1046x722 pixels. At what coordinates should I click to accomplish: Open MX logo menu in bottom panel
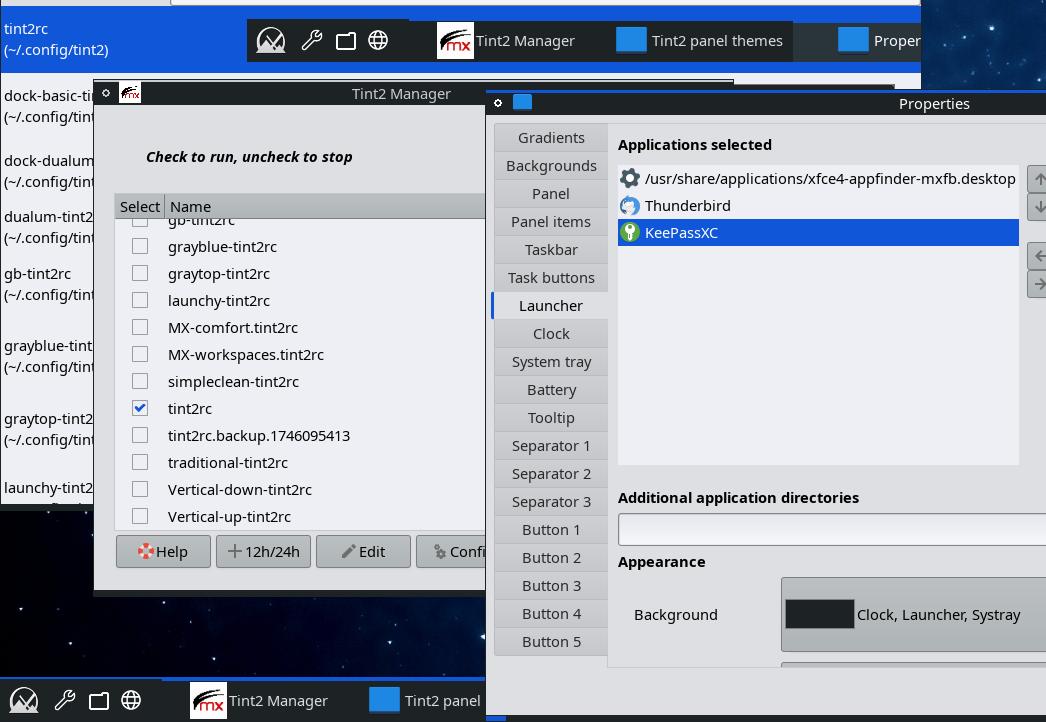24,700
